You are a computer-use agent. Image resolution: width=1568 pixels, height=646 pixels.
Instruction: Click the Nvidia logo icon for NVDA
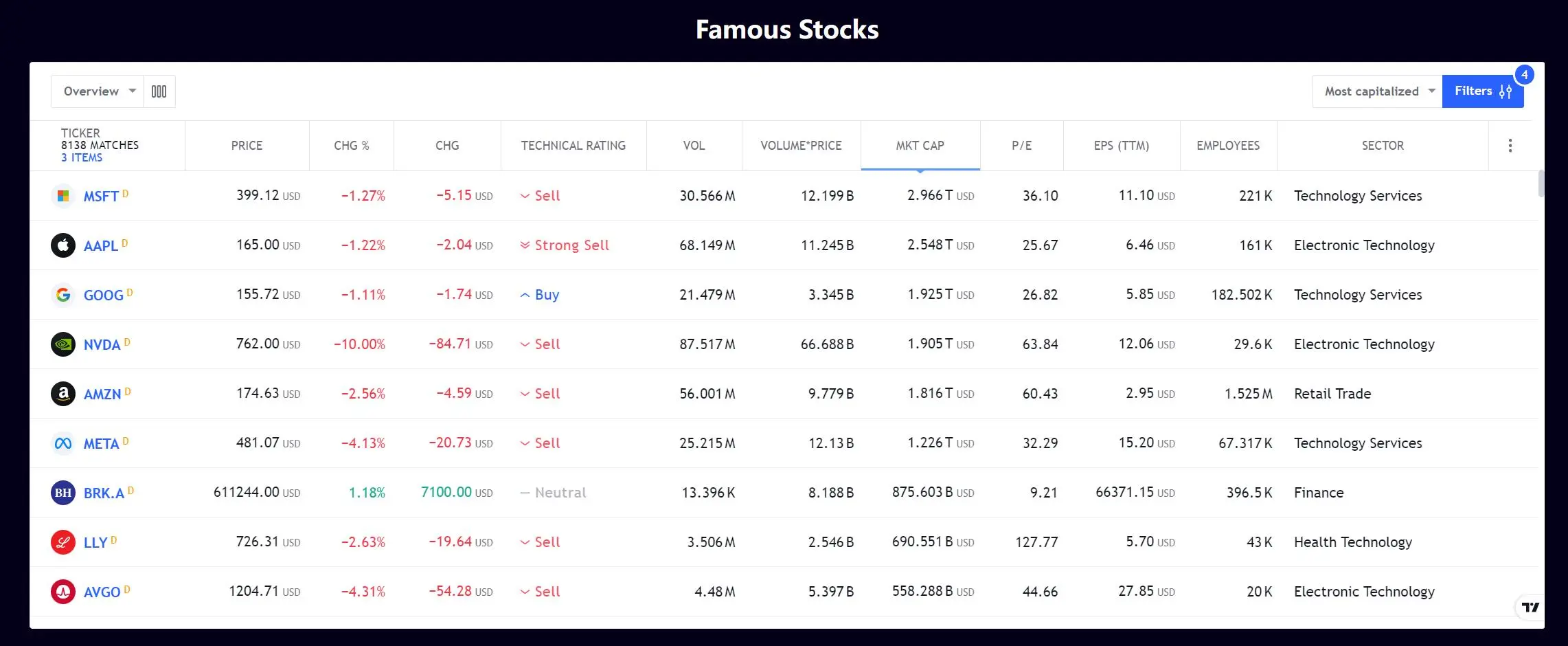[63, 344]
